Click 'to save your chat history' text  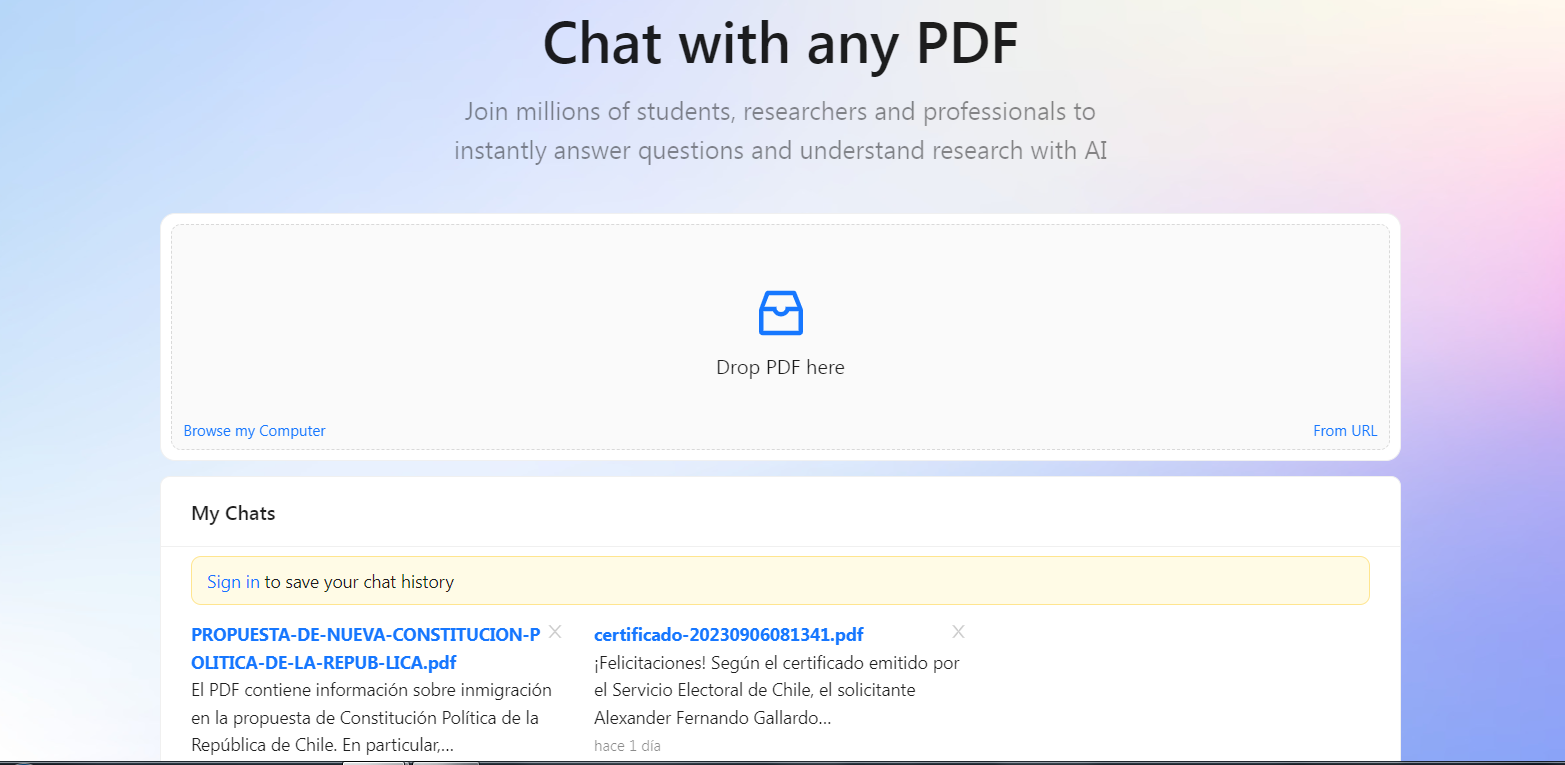pos(359,582)
